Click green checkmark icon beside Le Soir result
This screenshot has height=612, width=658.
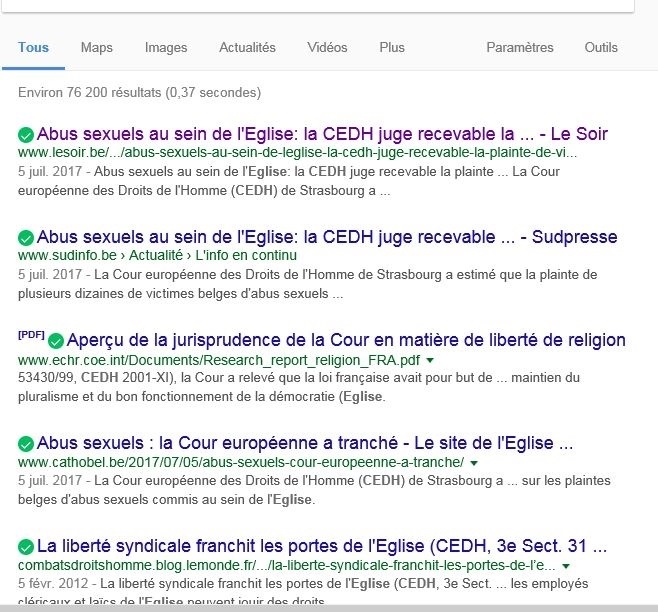tap(26, 135)
